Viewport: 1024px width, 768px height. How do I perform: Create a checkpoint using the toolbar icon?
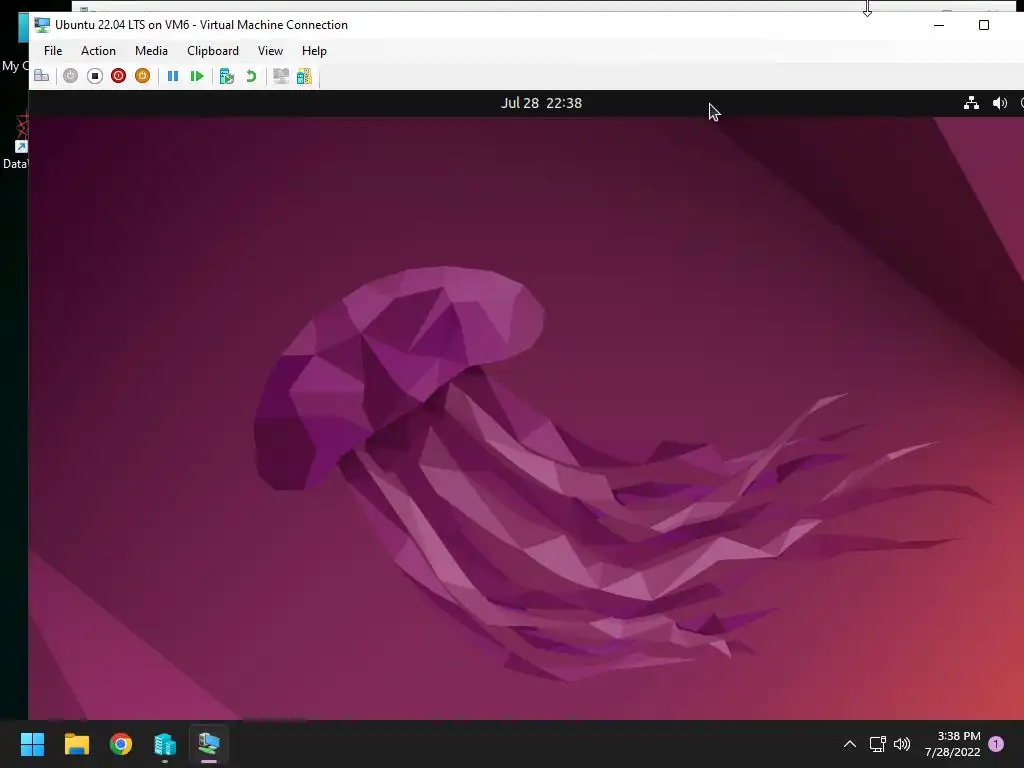click(227, 76)
